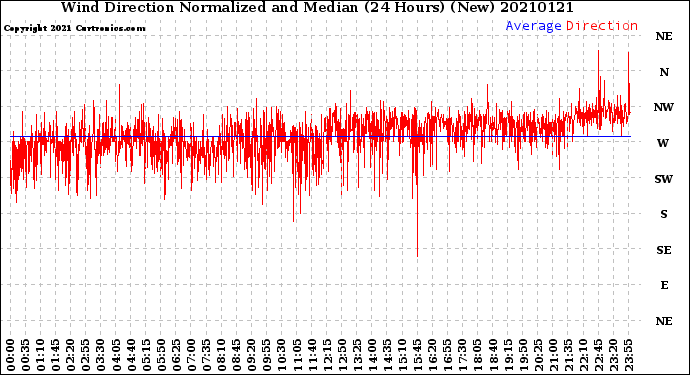This screenshot has width=690, height=375.
Task: Click the '21:35' time axis label
Action: (568, 356)
